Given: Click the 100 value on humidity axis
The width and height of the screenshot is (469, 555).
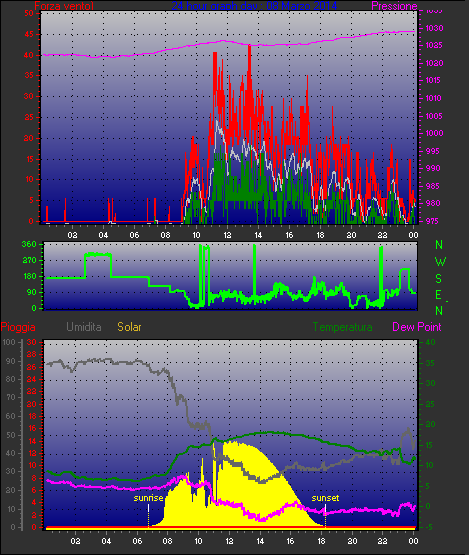Looking at the screenshot, I should (9, 342).
